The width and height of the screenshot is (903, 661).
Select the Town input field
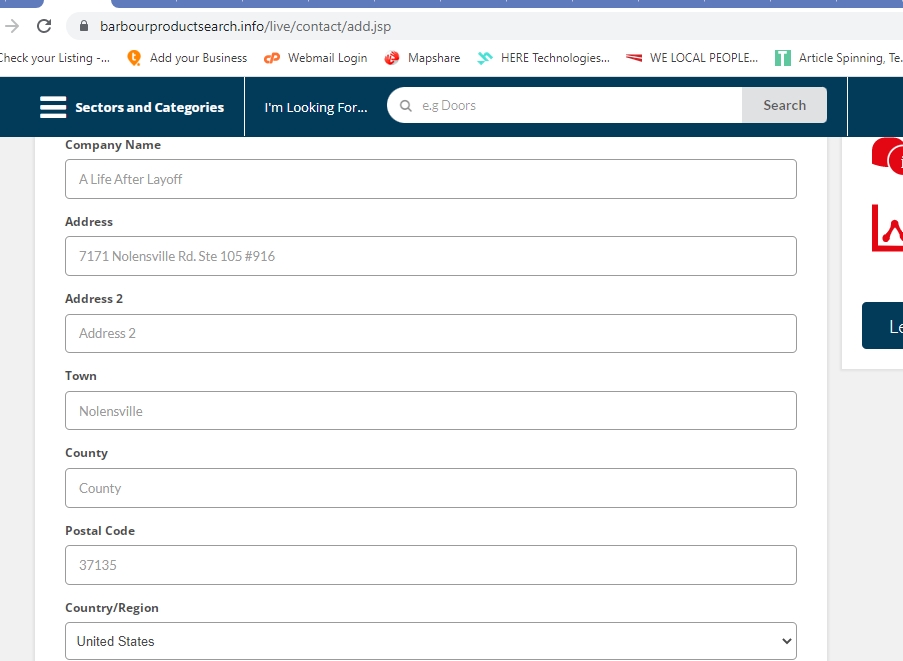pos(431,411)
